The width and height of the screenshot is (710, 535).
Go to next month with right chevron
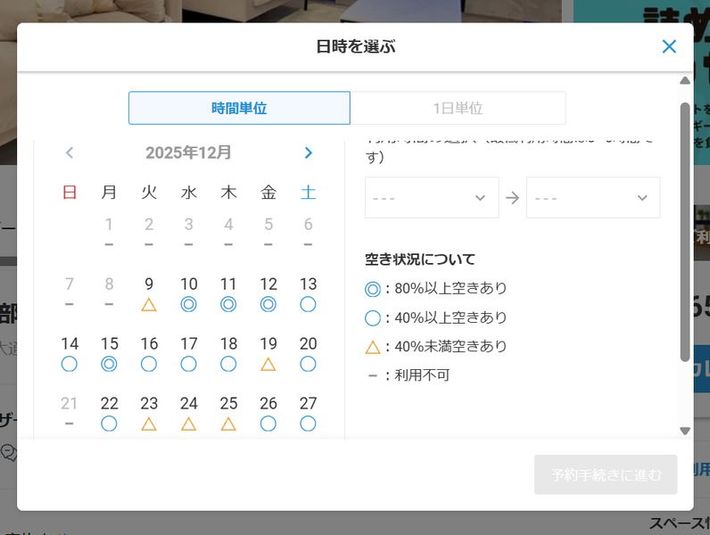(x=308, y=153)
